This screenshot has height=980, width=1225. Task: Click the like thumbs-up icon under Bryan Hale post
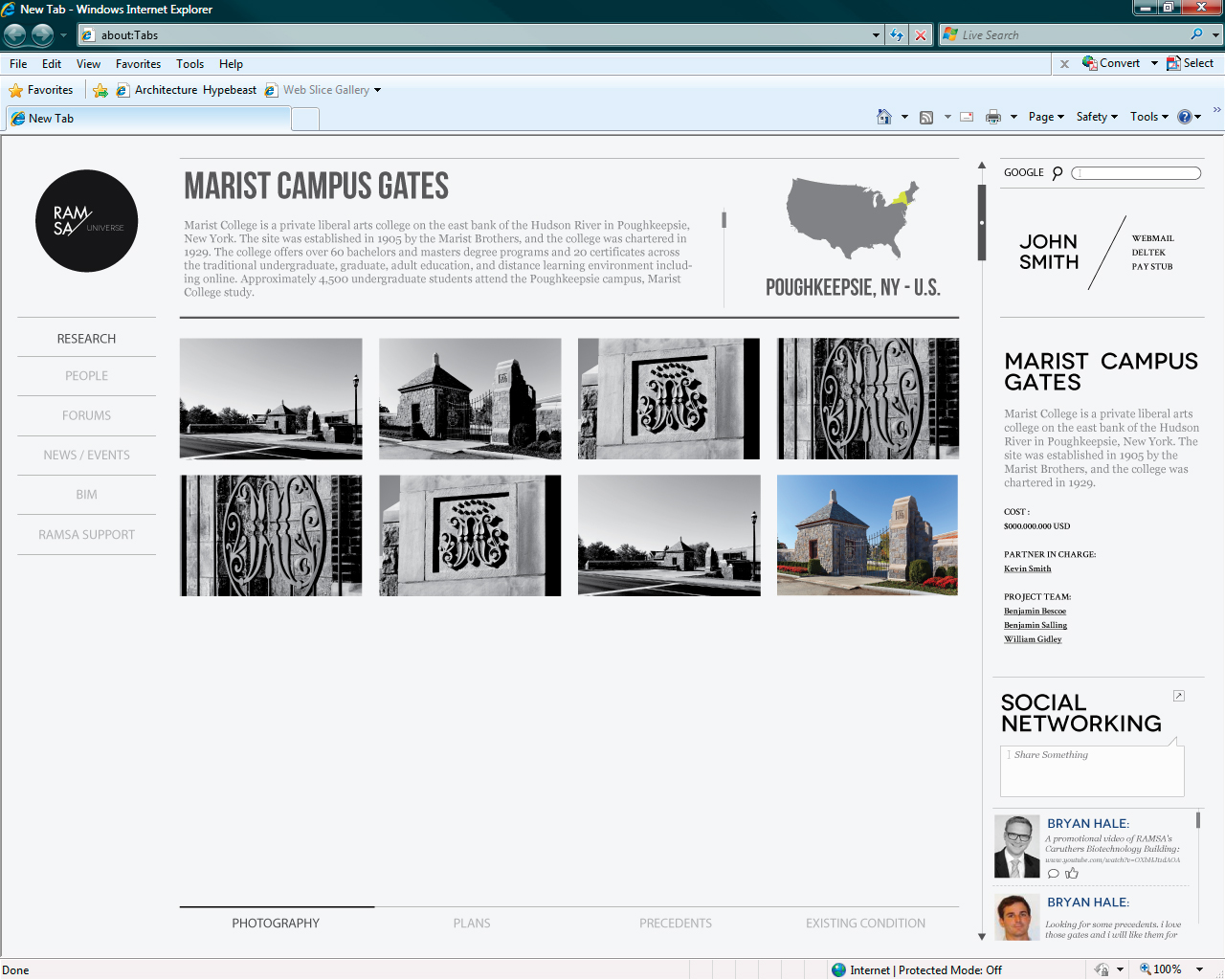coord(1072,873)
